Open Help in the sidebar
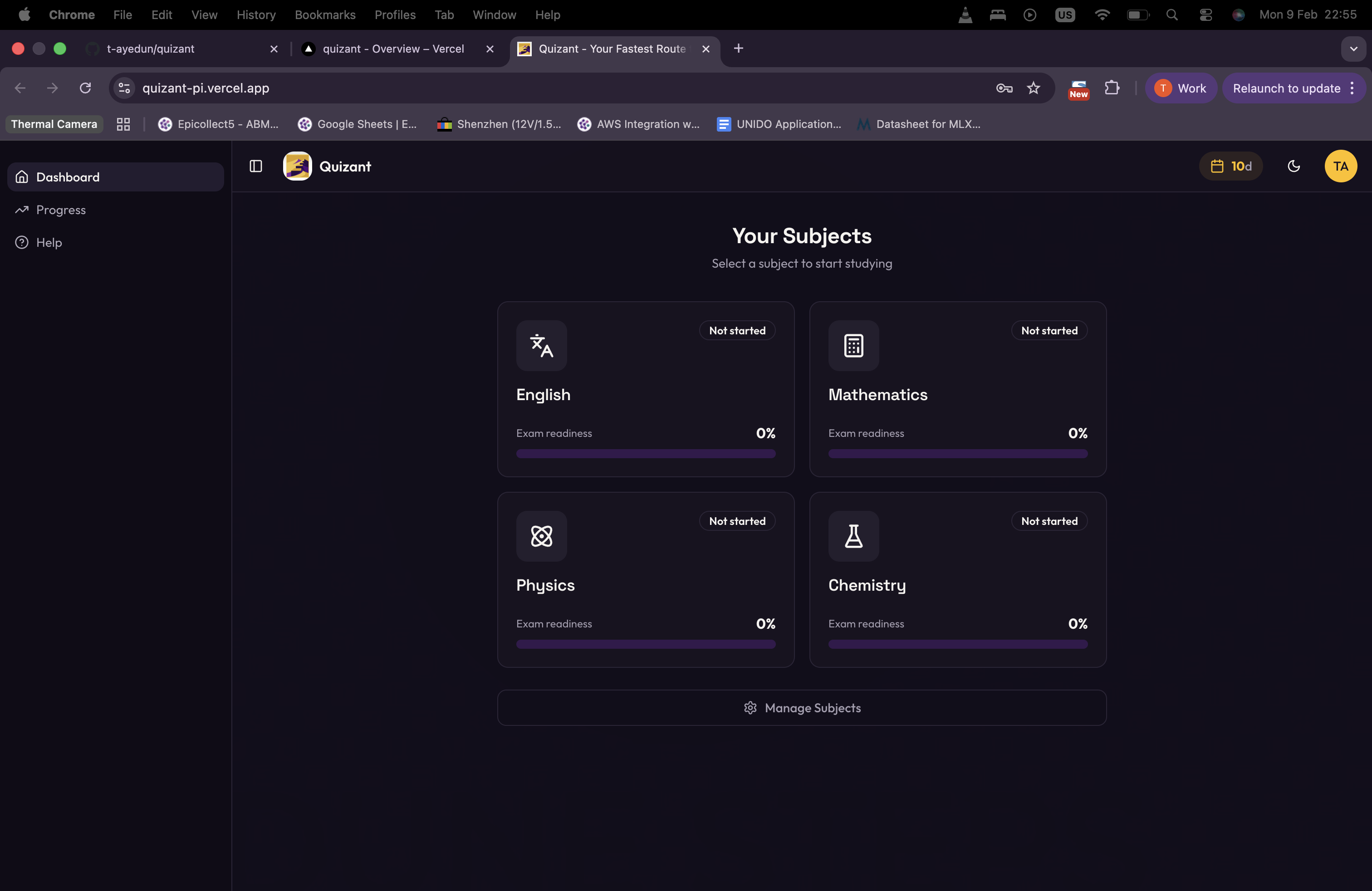Image resolution: width=1372 pixels, height=891 pixels. pyautogui.click(x=49, y=242)
